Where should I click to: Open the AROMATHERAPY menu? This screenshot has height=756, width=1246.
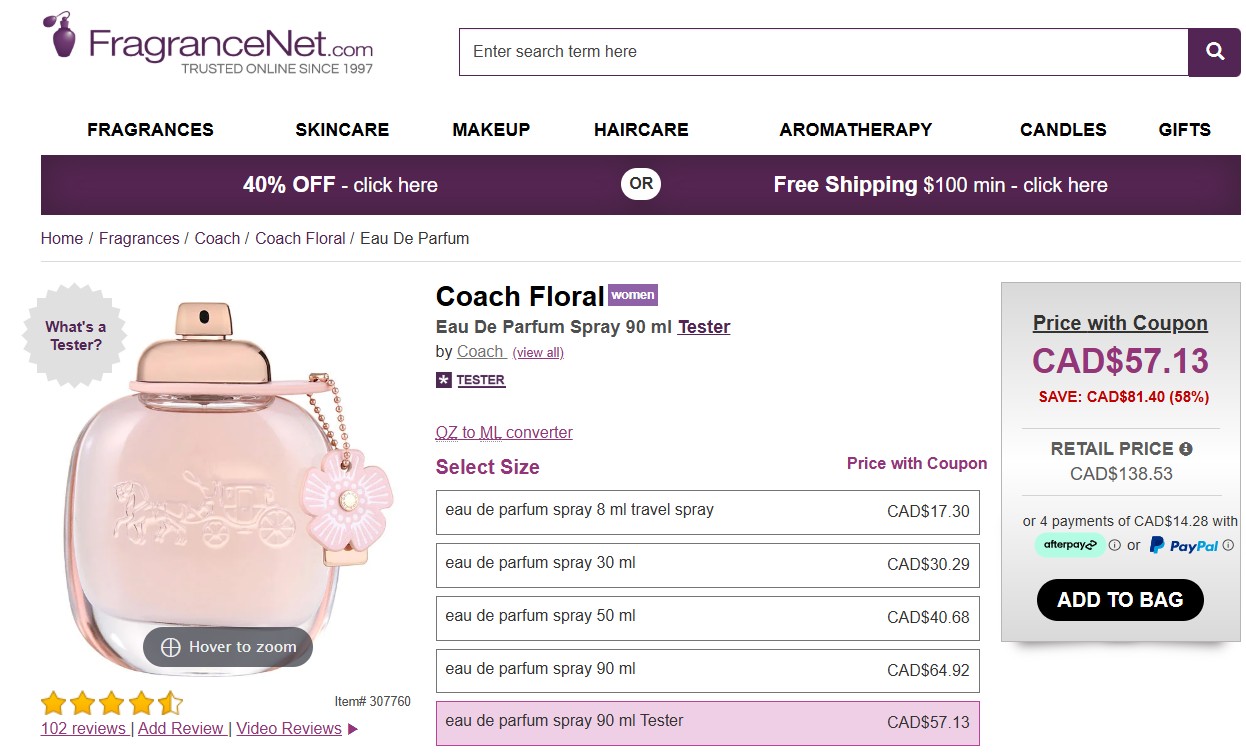tap(855, 130)
